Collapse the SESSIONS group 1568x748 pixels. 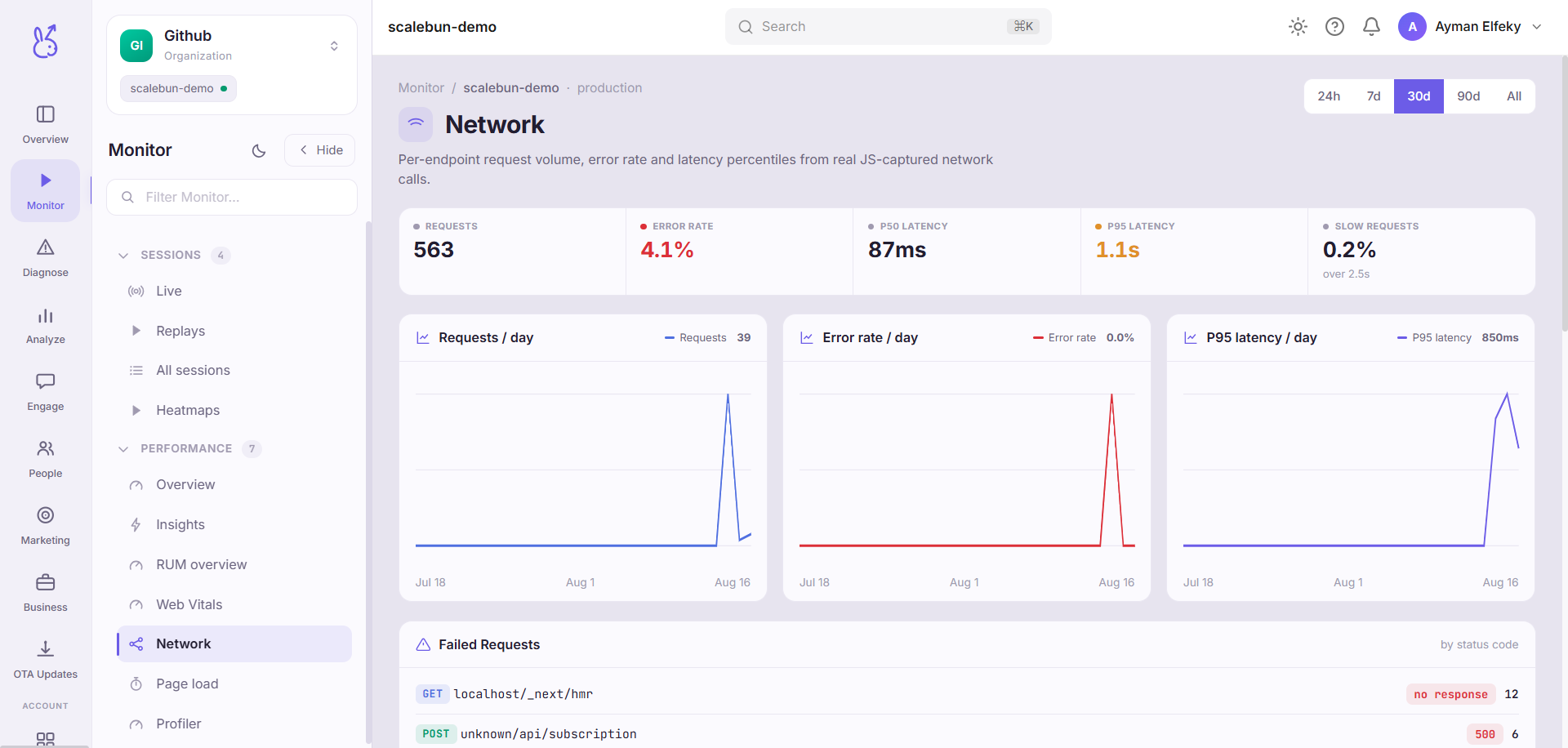click(x=174, y=255)
